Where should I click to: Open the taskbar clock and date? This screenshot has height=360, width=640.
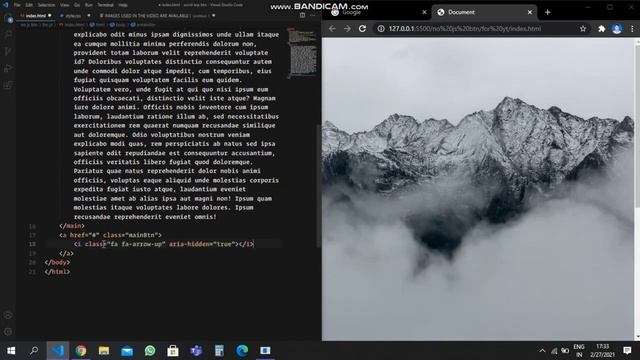click(603, 351)
